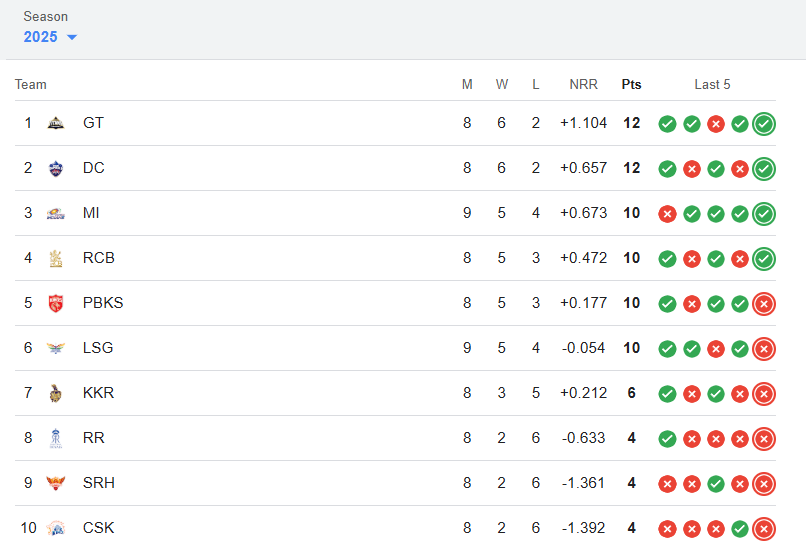The image size is (806, 554).
Task: Open the PBKS team name link
Action: pos(103,303)
